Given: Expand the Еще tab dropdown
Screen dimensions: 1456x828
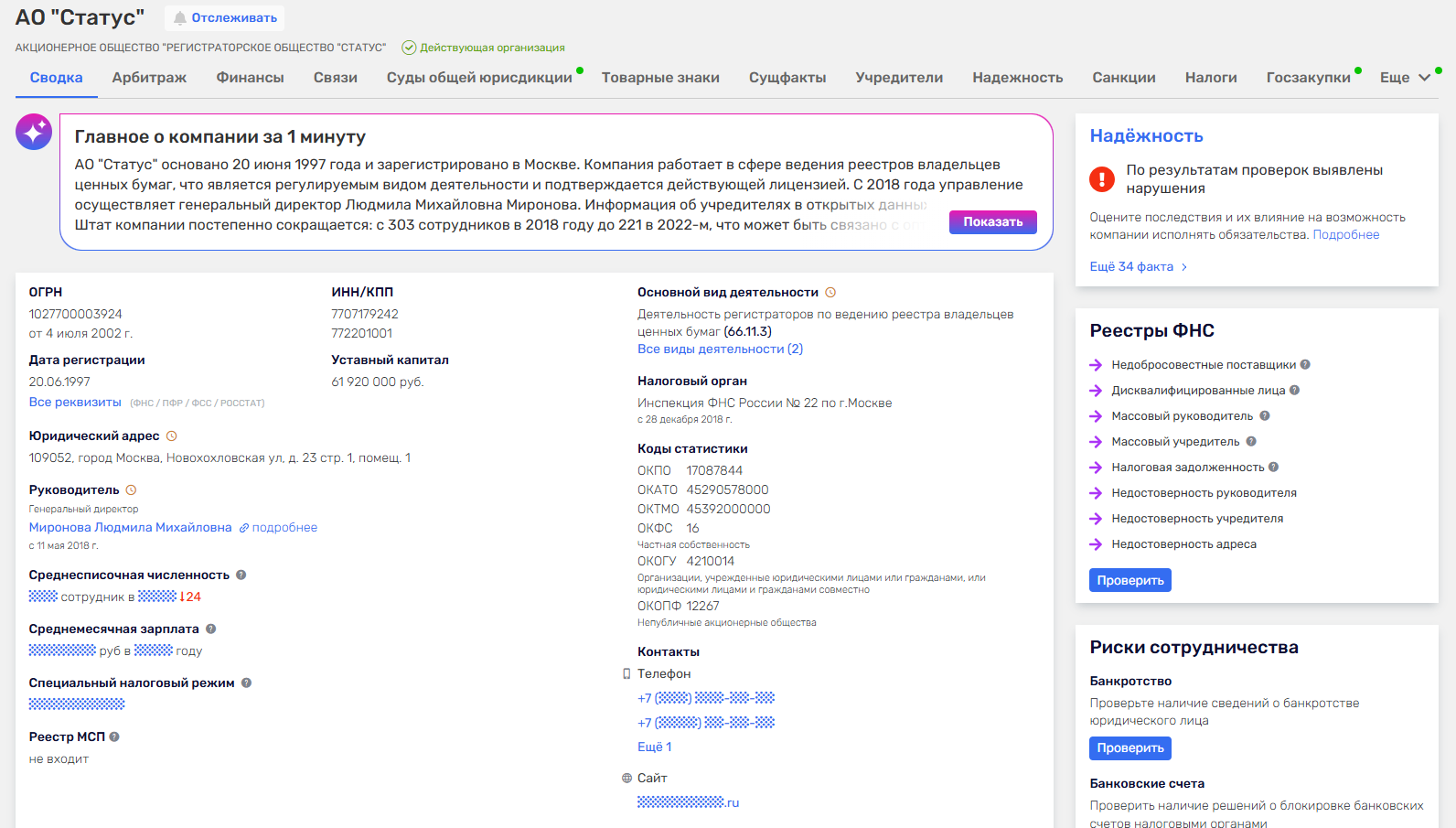Looking at the screenshot, I should (1405, 78).
